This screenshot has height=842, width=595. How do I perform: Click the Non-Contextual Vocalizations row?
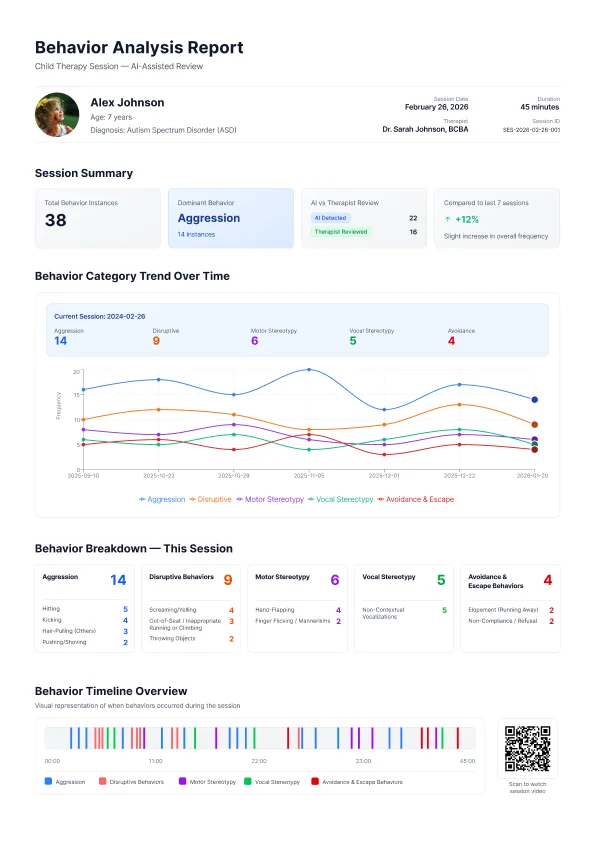click(404, 613)
